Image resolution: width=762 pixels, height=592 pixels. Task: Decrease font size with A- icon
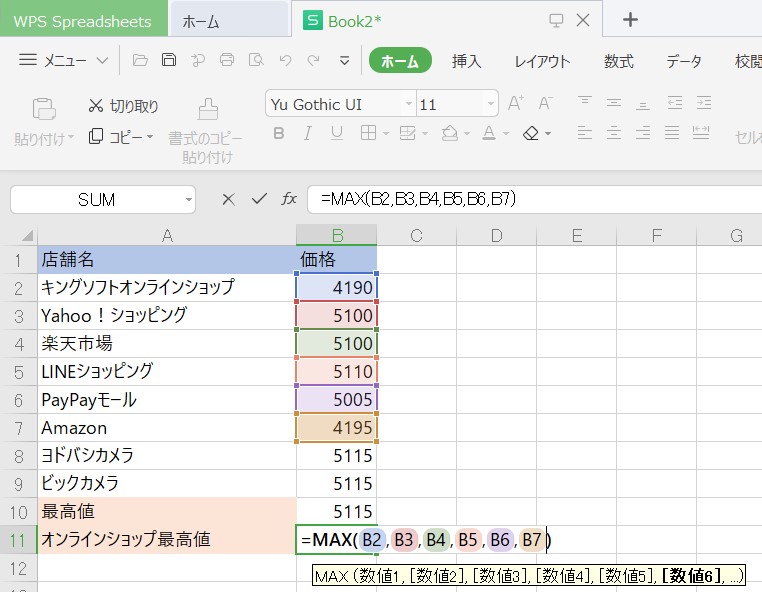(x=545, y=103)
